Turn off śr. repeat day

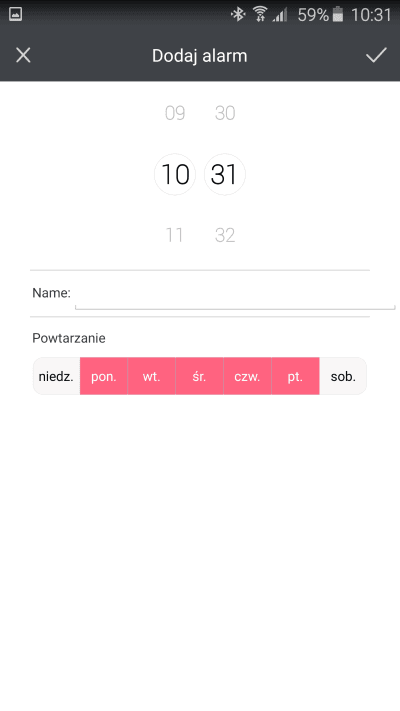pyautogui.click(x=200, y=376)
